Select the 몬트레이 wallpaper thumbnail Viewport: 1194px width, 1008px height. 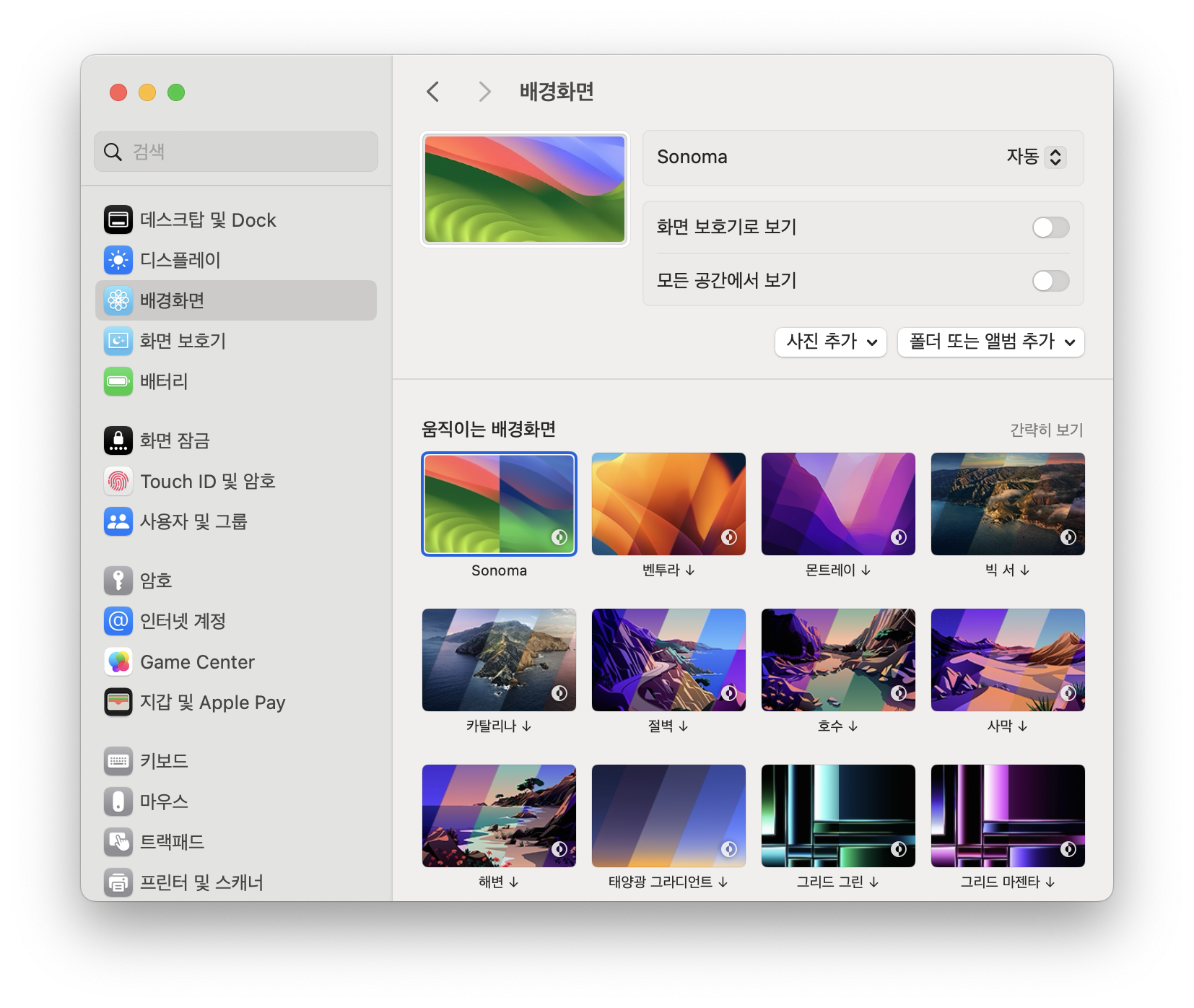click(838, 503)
